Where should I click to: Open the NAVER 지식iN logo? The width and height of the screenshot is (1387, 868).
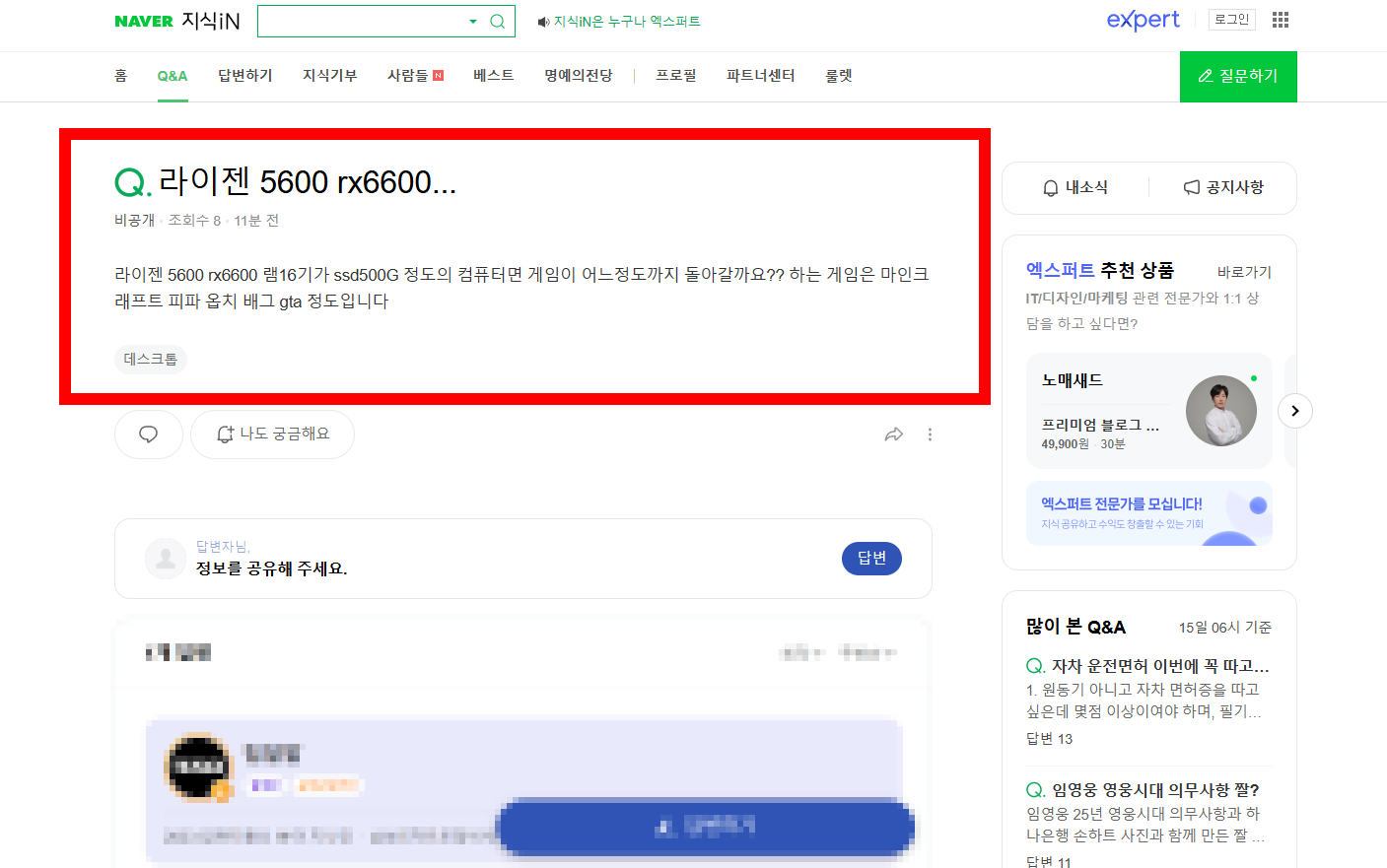[x=177, y=21]
